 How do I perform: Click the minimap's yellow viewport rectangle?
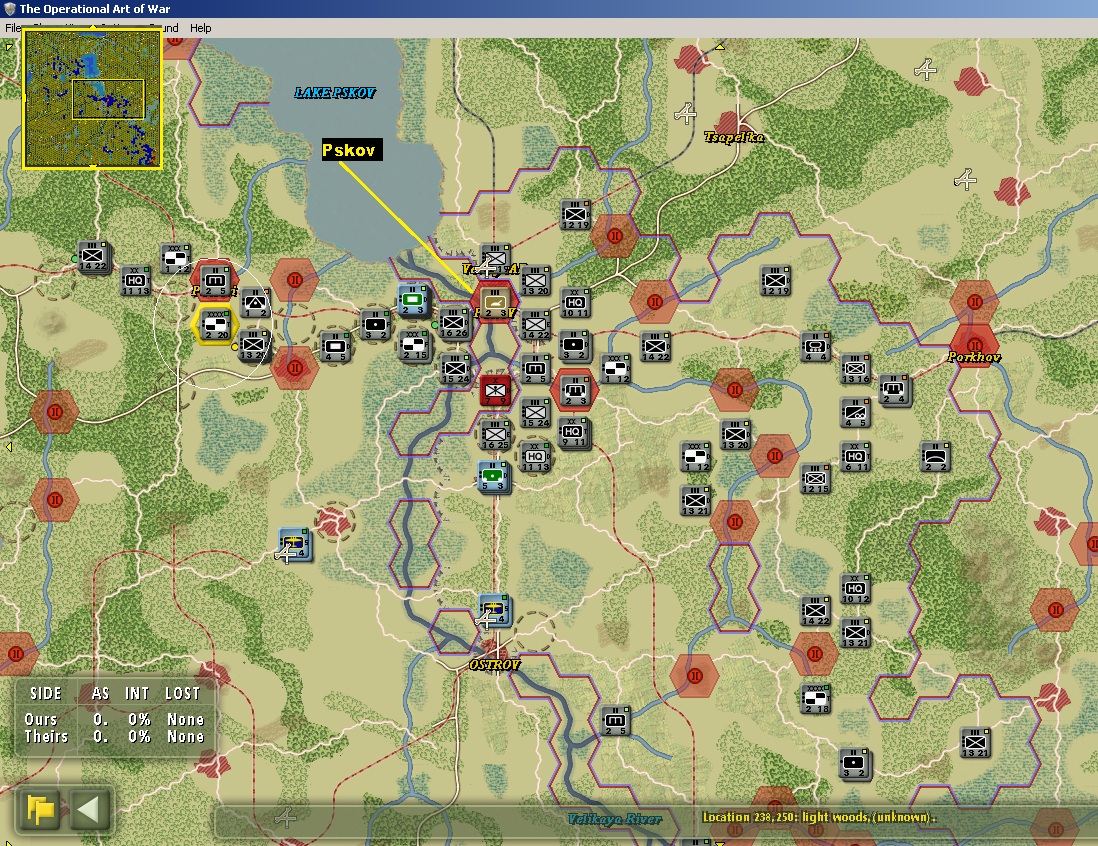point(108,99)
